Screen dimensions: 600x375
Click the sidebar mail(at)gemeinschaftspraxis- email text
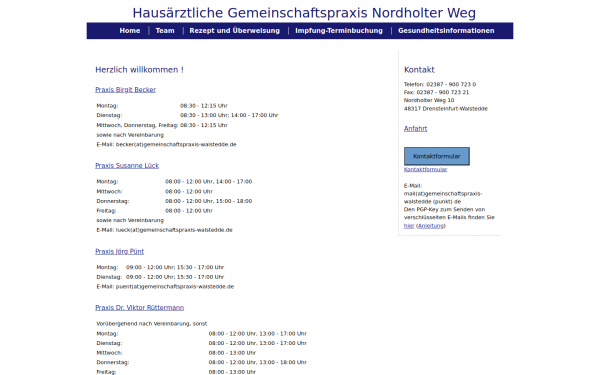(x=443, y=194)
